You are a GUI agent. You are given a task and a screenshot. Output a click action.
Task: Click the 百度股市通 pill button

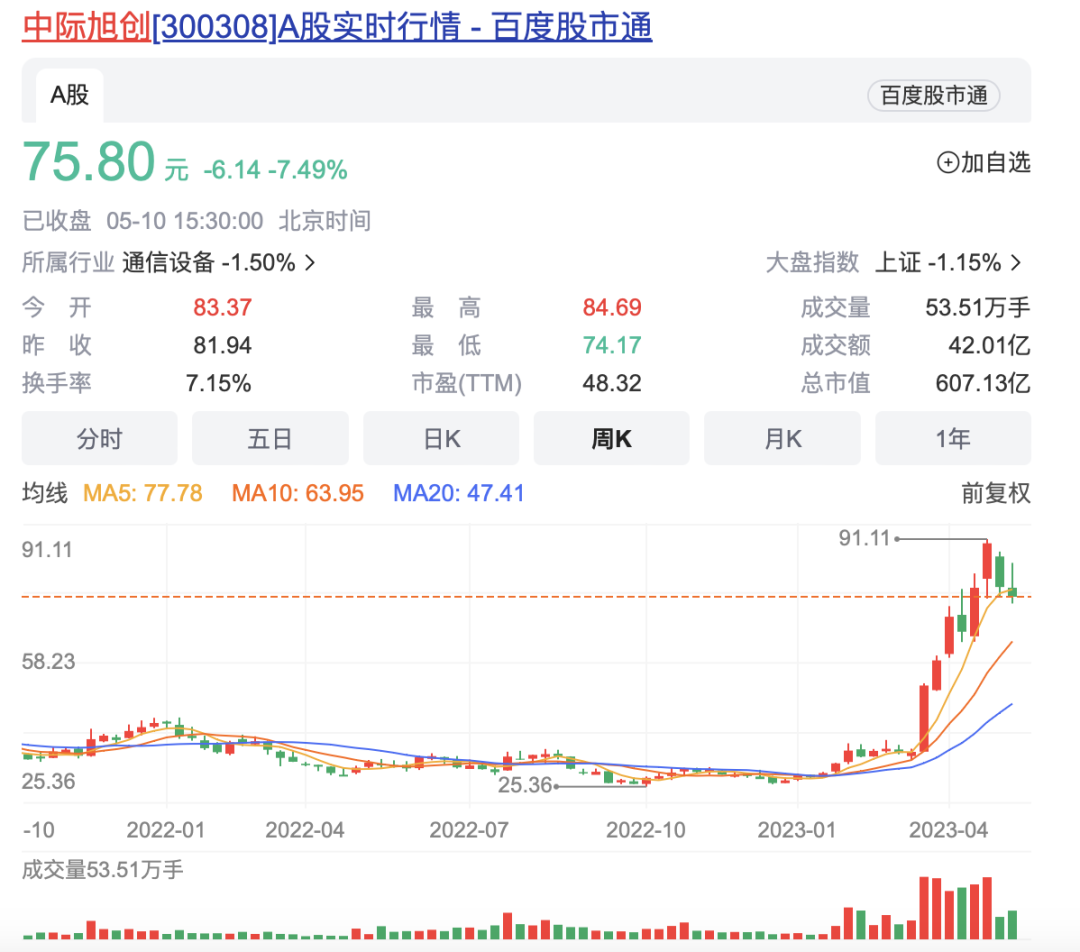point(933,95)
